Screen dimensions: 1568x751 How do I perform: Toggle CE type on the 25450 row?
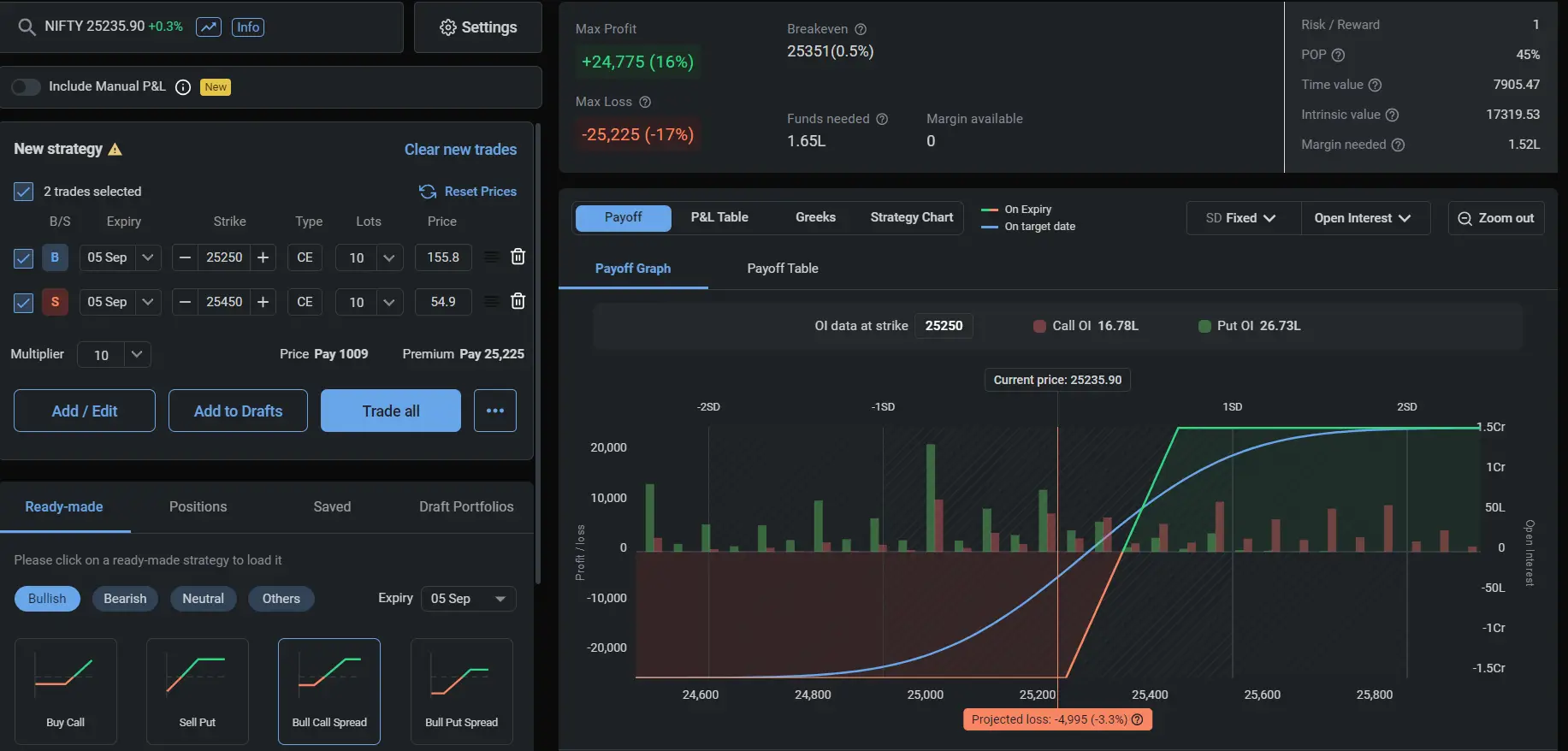(x=305, y=302)
